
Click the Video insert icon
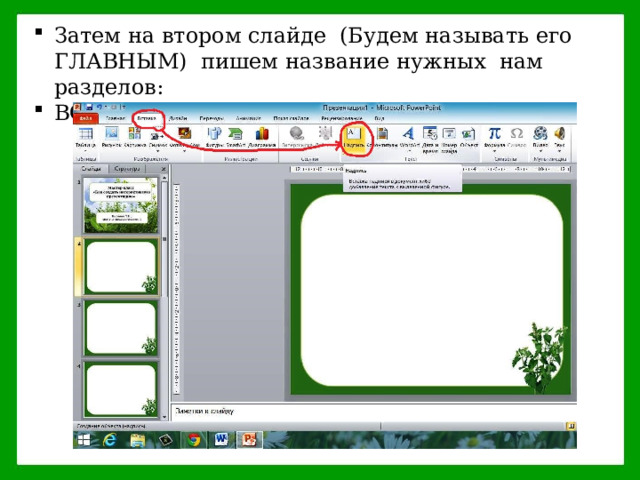(540, 133)
